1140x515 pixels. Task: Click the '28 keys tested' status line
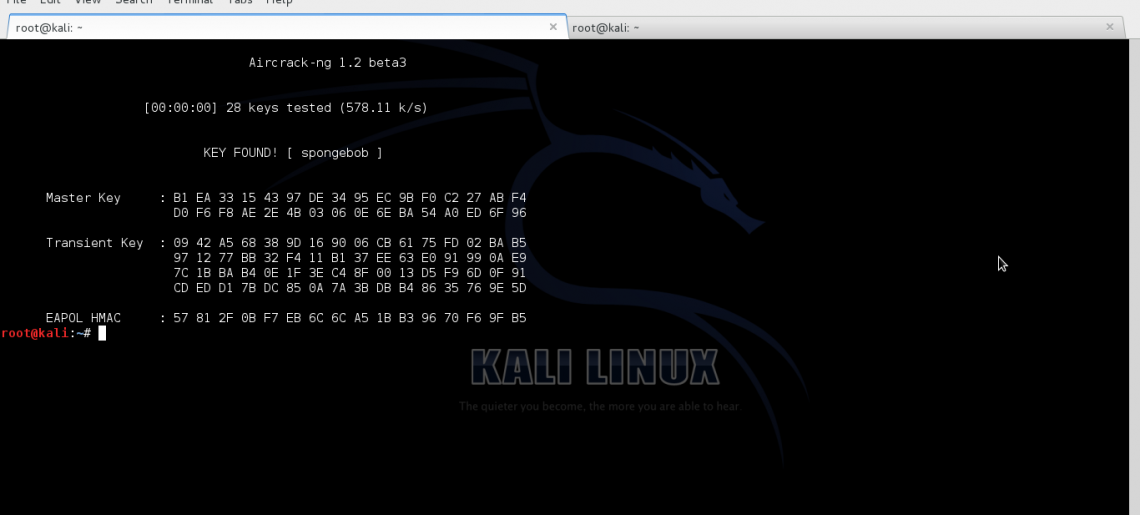286,108
